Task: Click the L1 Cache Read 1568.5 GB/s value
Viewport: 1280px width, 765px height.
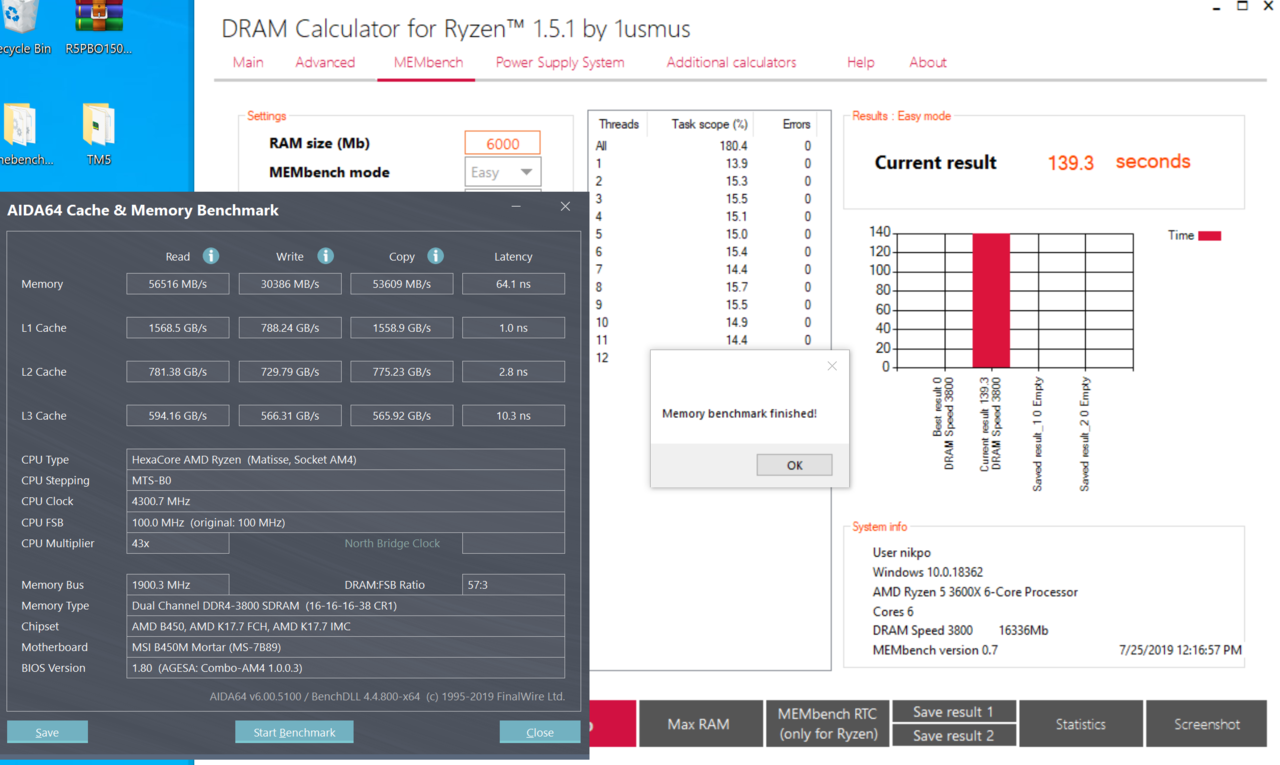Action: 178,328
